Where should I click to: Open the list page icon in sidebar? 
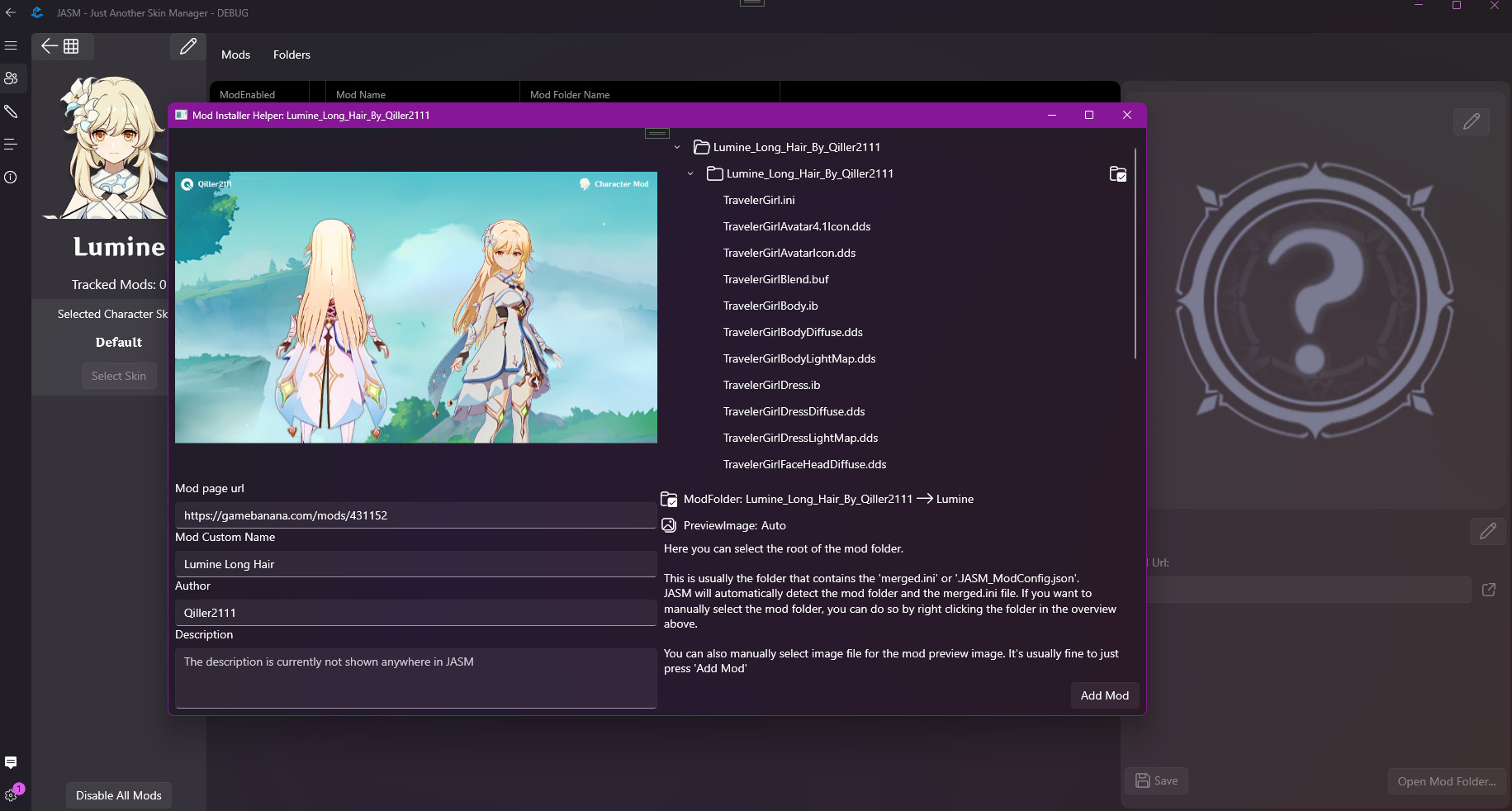point(11,145)
